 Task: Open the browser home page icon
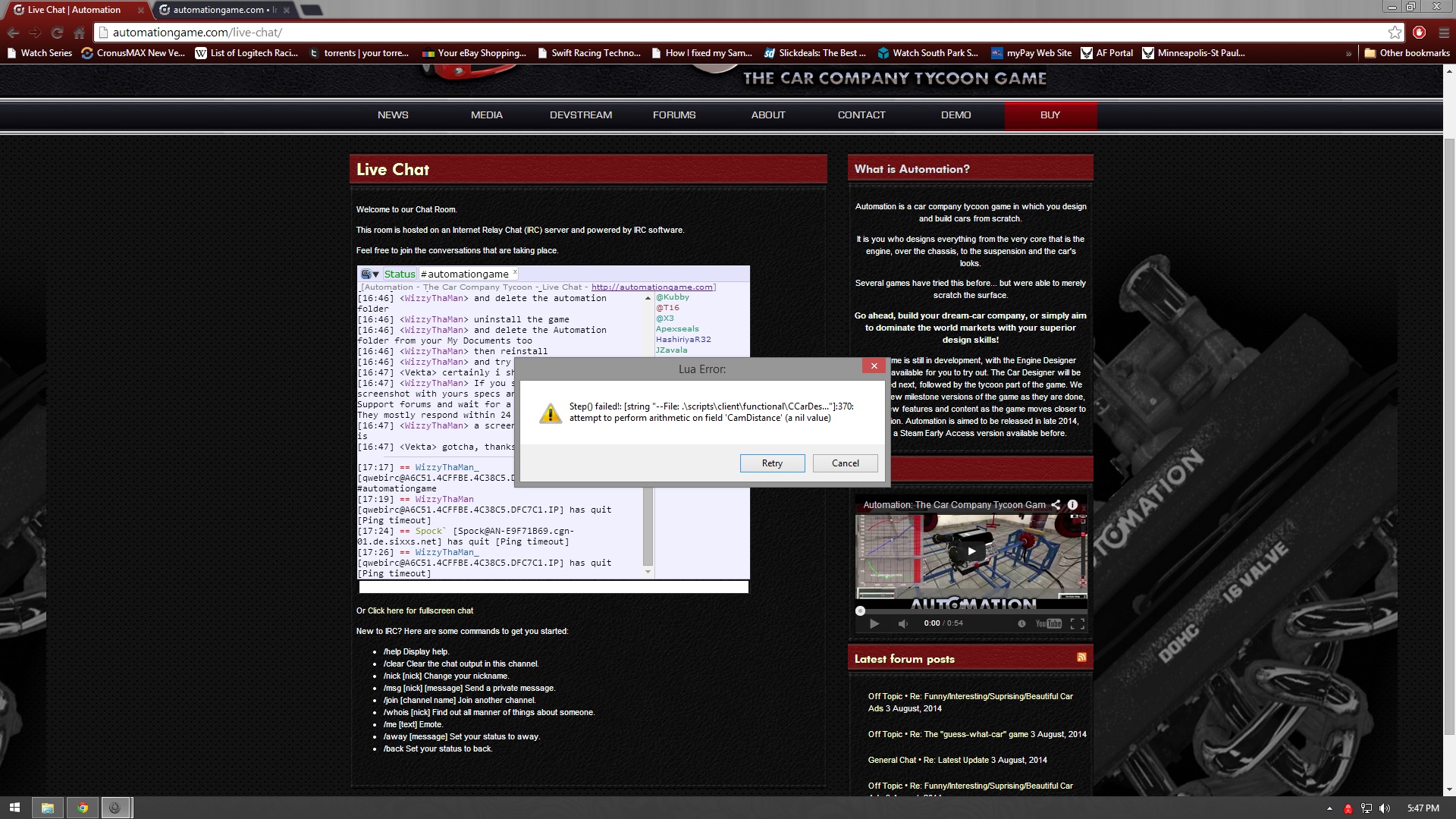(x=79, y=33)
